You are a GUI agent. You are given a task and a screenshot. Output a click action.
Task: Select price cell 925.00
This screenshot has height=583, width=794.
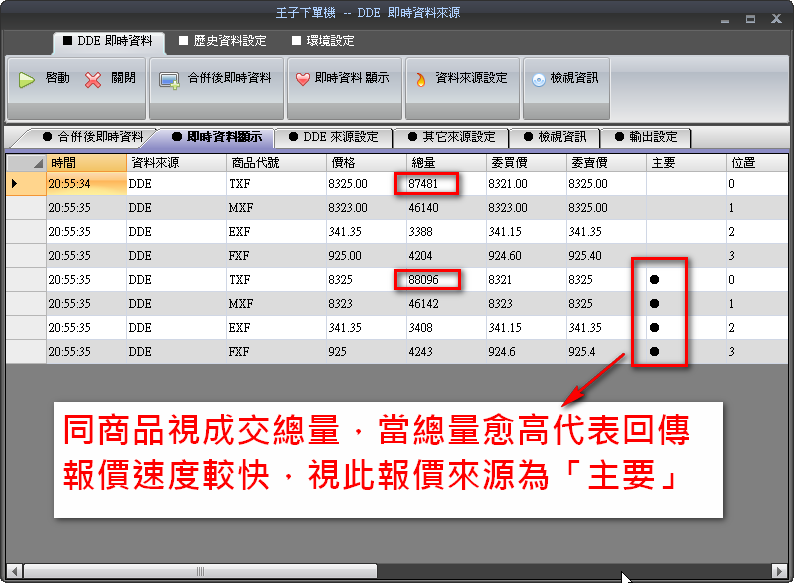coord(367,255)
